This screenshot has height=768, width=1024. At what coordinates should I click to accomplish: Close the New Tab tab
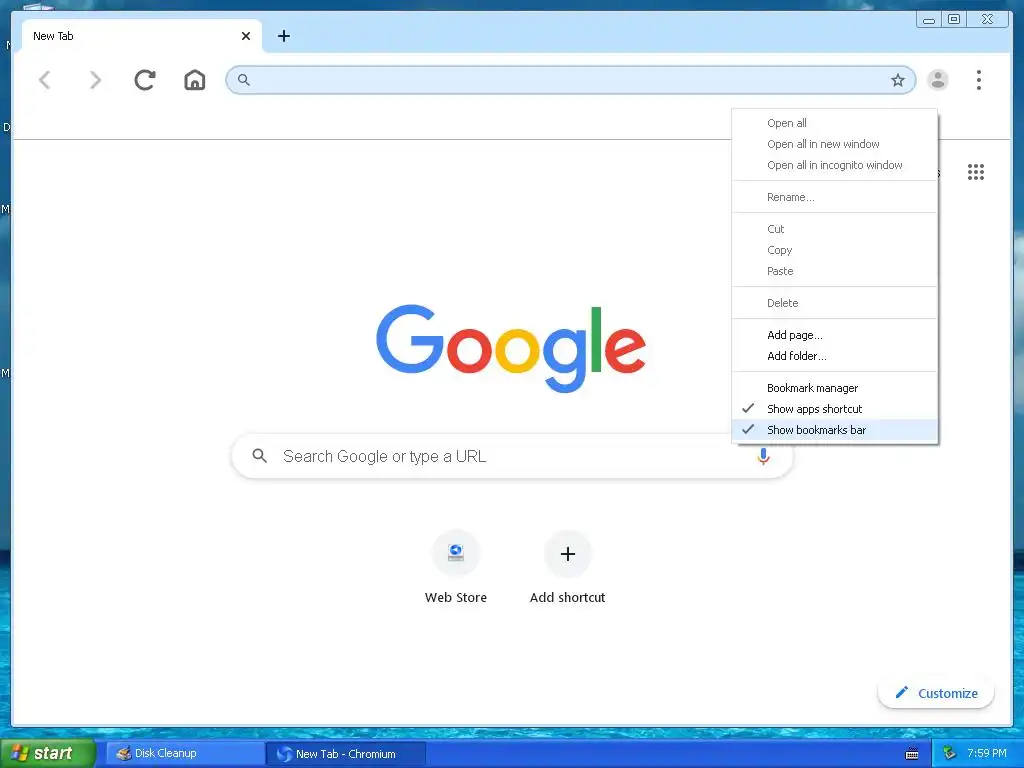pyautogui.click(x=246, y=36)
